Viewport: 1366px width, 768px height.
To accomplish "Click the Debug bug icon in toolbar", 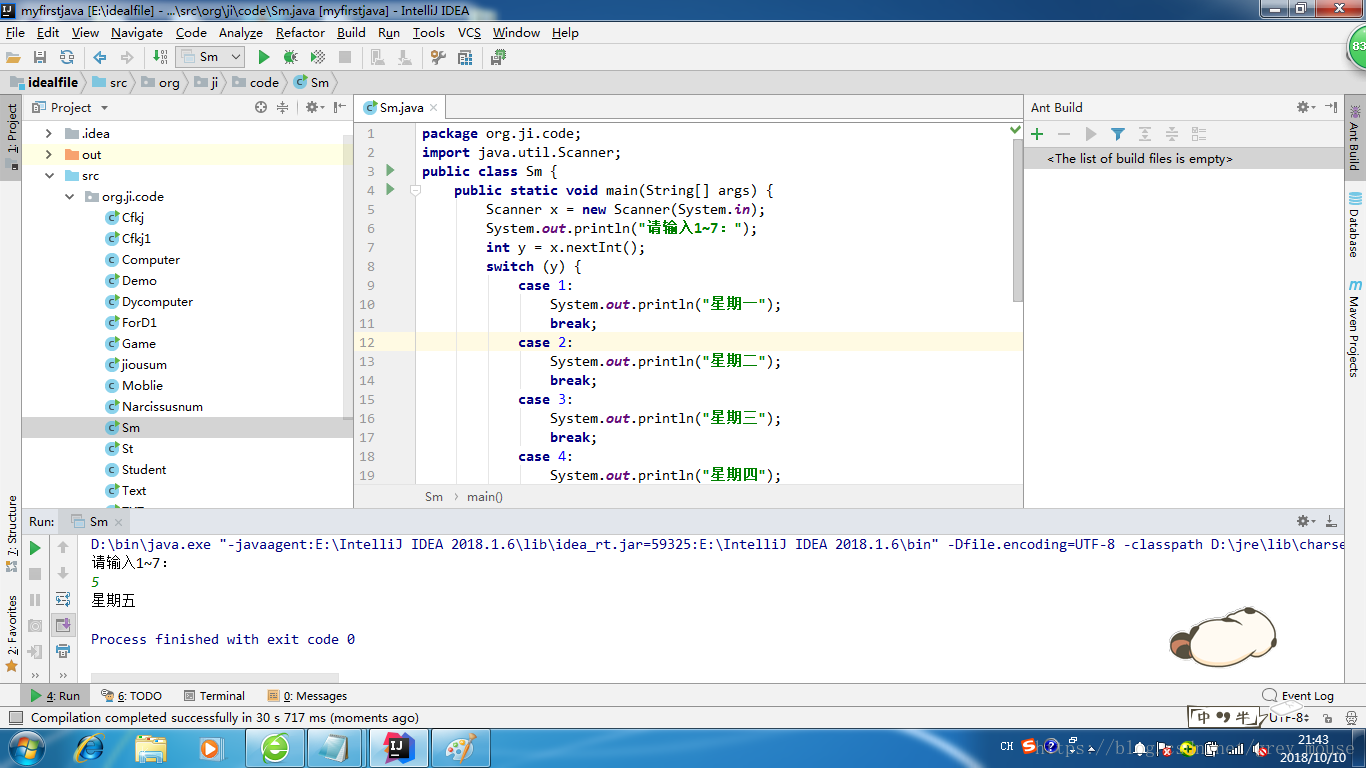I will [290, 57].
